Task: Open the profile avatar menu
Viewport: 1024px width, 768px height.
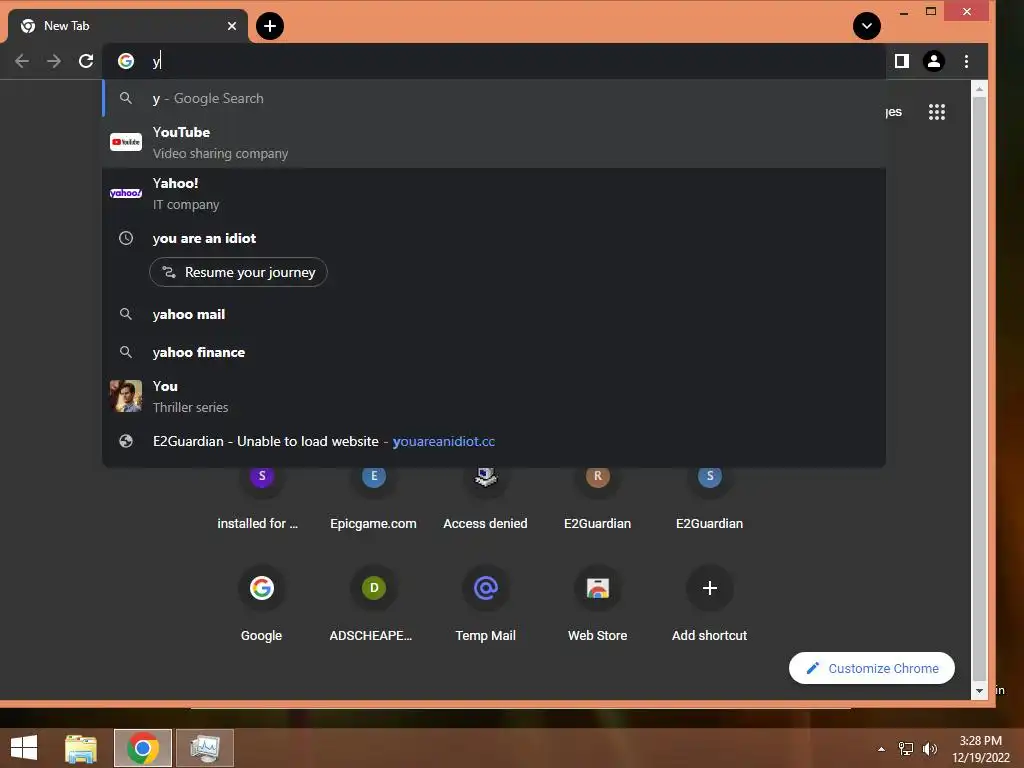Action: tap(934, 61)
